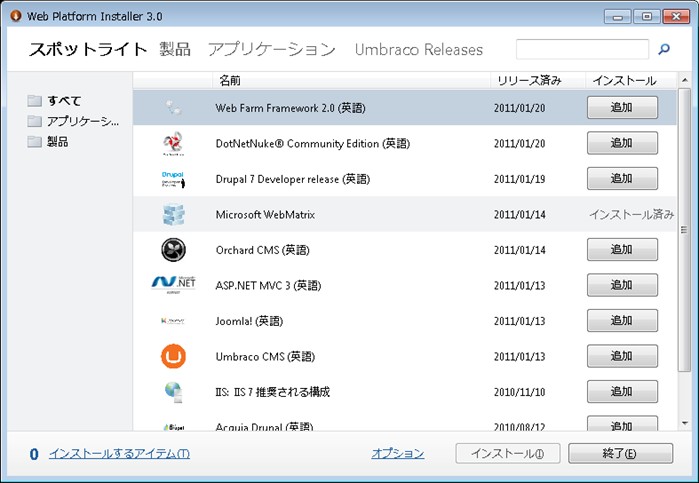This screenshot has width=699, height=483.
Task: Select Drupal 7 Developer release (英語) text
Action: (293, 179)
